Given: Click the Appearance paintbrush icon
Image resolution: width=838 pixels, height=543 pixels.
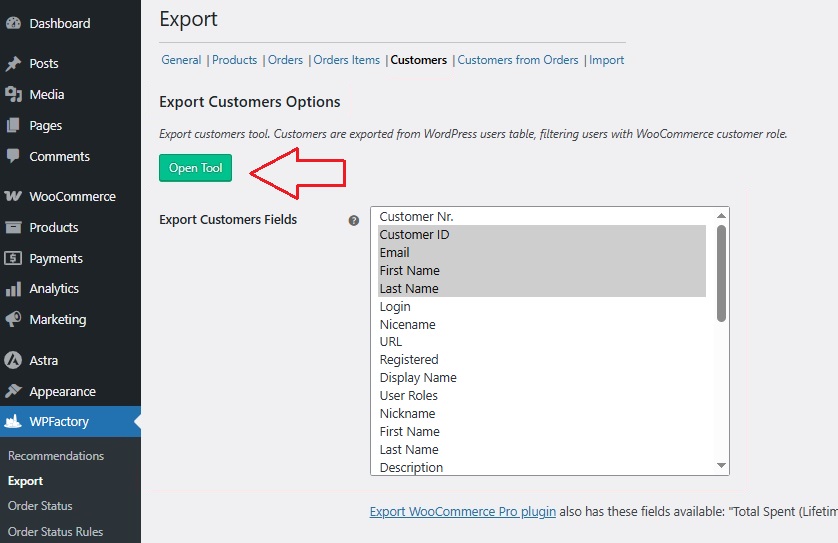Looking at the screenshot, I should (x=13, y=391).
